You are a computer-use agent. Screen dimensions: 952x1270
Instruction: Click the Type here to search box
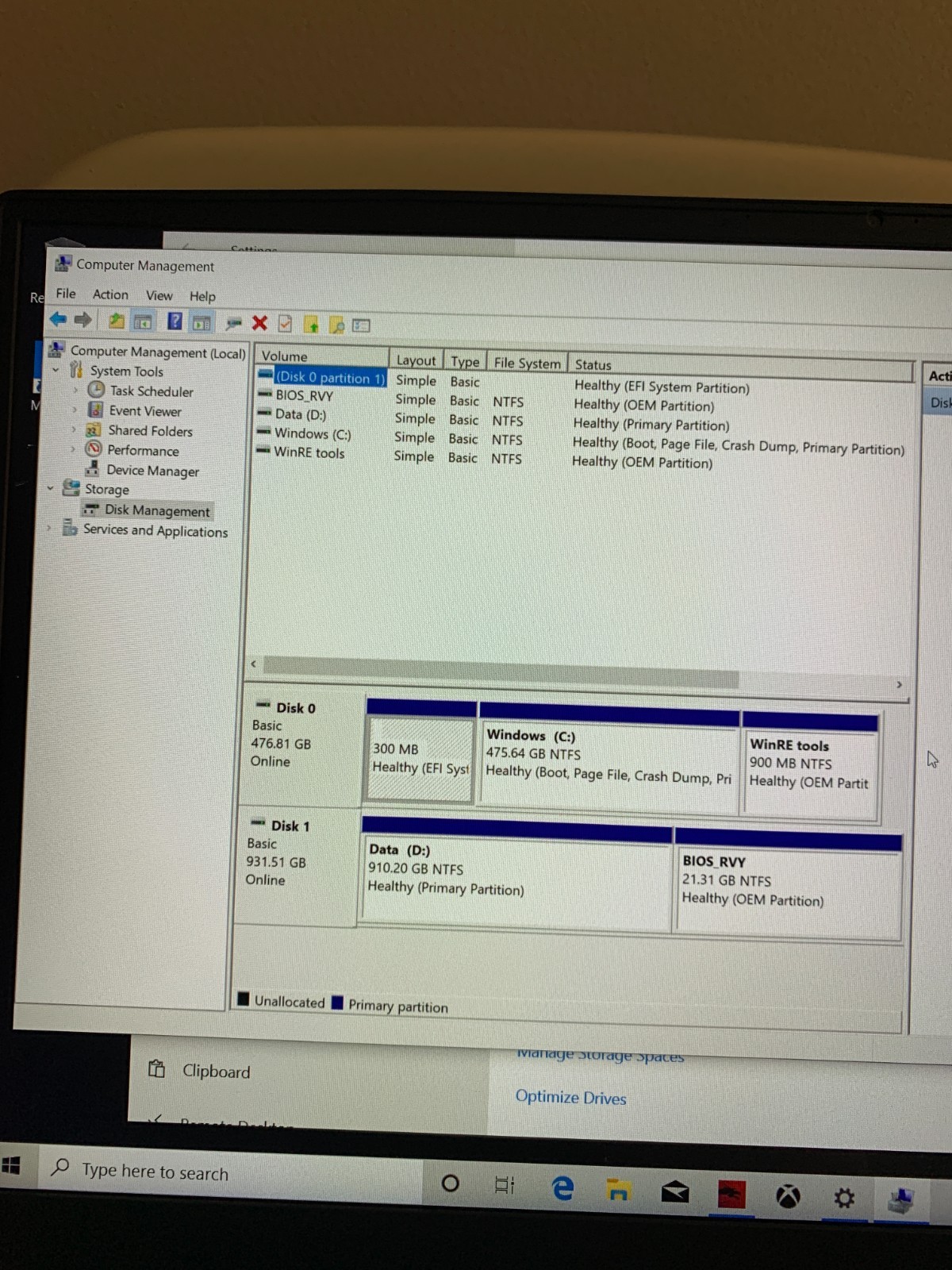click(x=230, y=1173)
